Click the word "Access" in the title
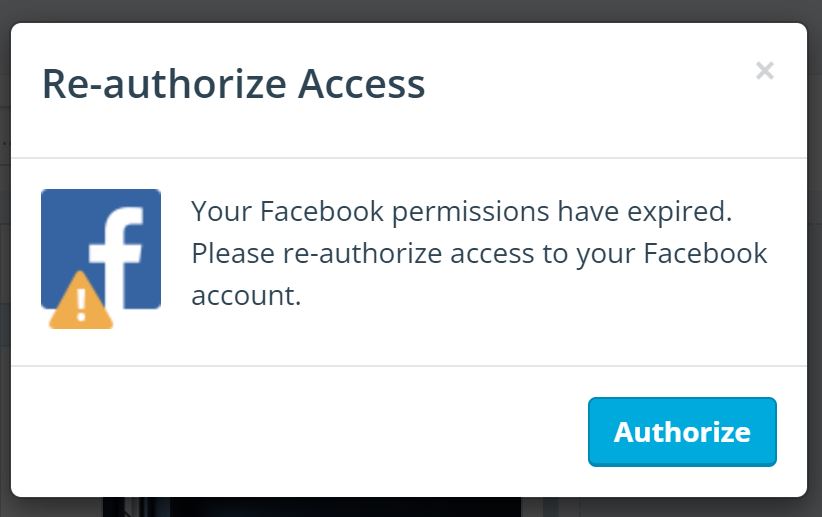This screenshot has height=517, width=822. [361, 84]
